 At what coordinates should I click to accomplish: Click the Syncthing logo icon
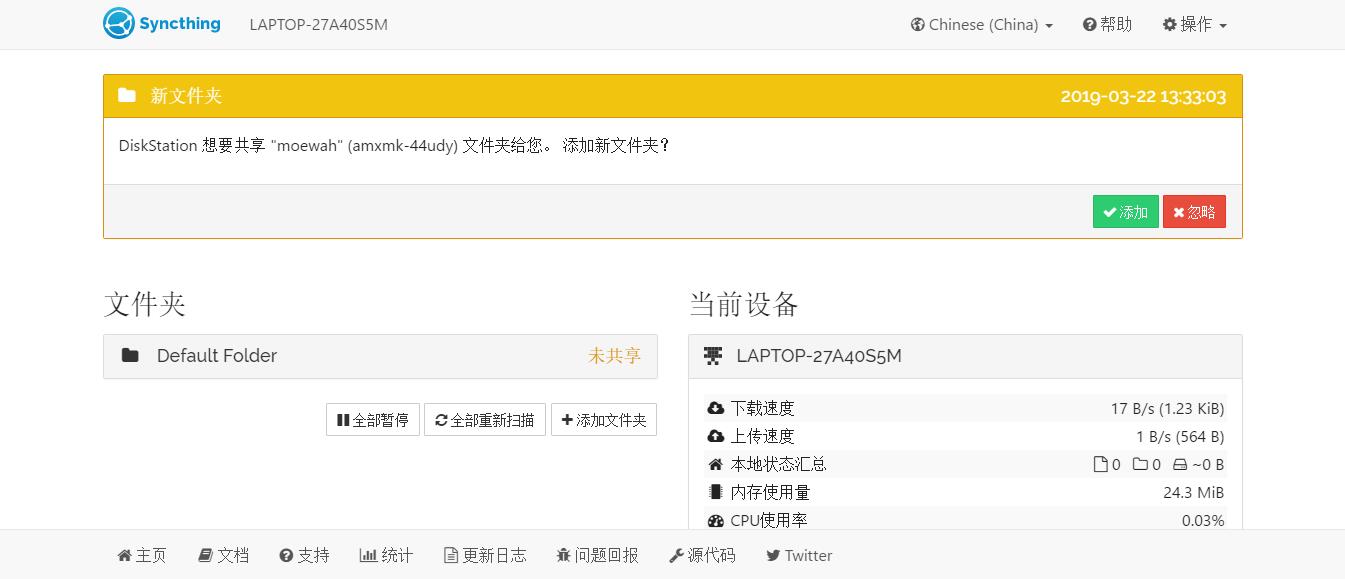point(119,24)
